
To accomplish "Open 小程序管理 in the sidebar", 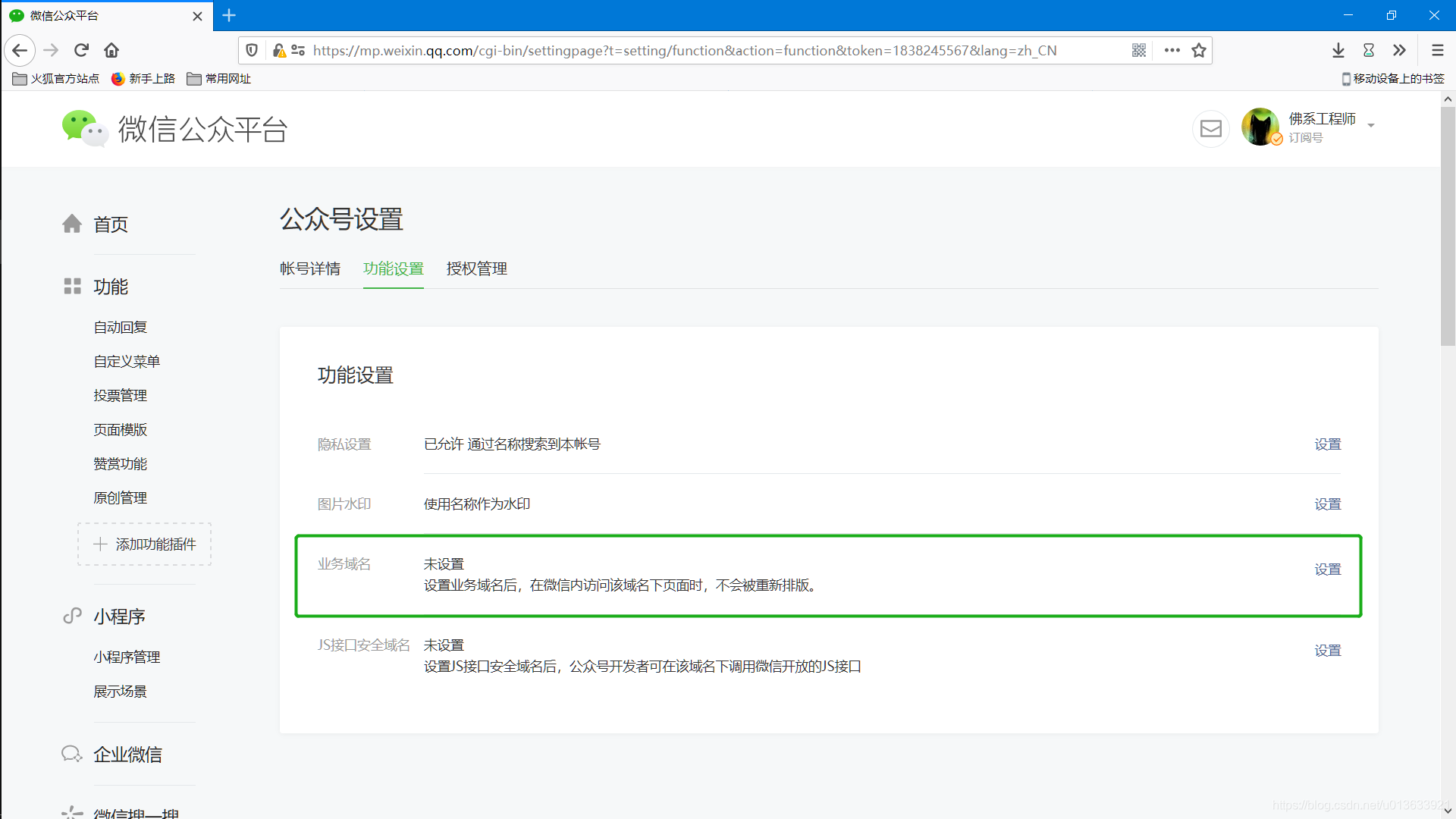I will coord(127,657).
